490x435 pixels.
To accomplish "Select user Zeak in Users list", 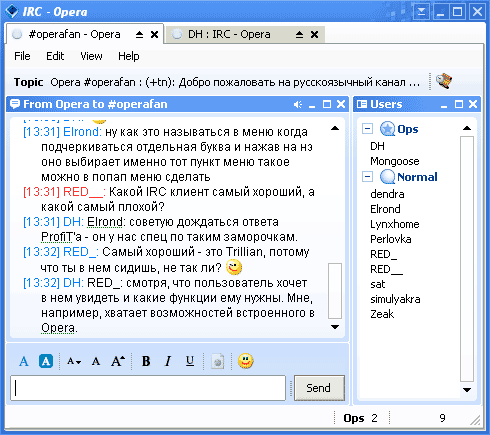I will click(x=382, y=314).
